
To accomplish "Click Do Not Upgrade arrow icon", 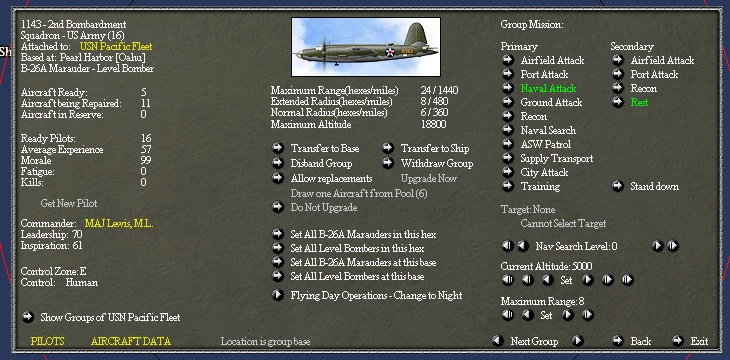I will click(277, 207).
